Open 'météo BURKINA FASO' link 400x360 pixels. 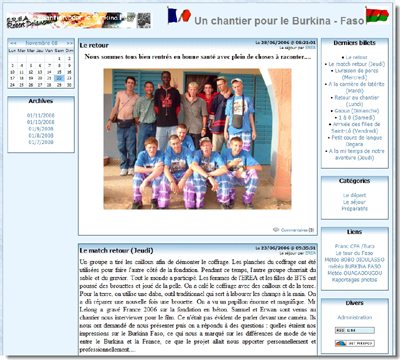(x=355, y=266)
